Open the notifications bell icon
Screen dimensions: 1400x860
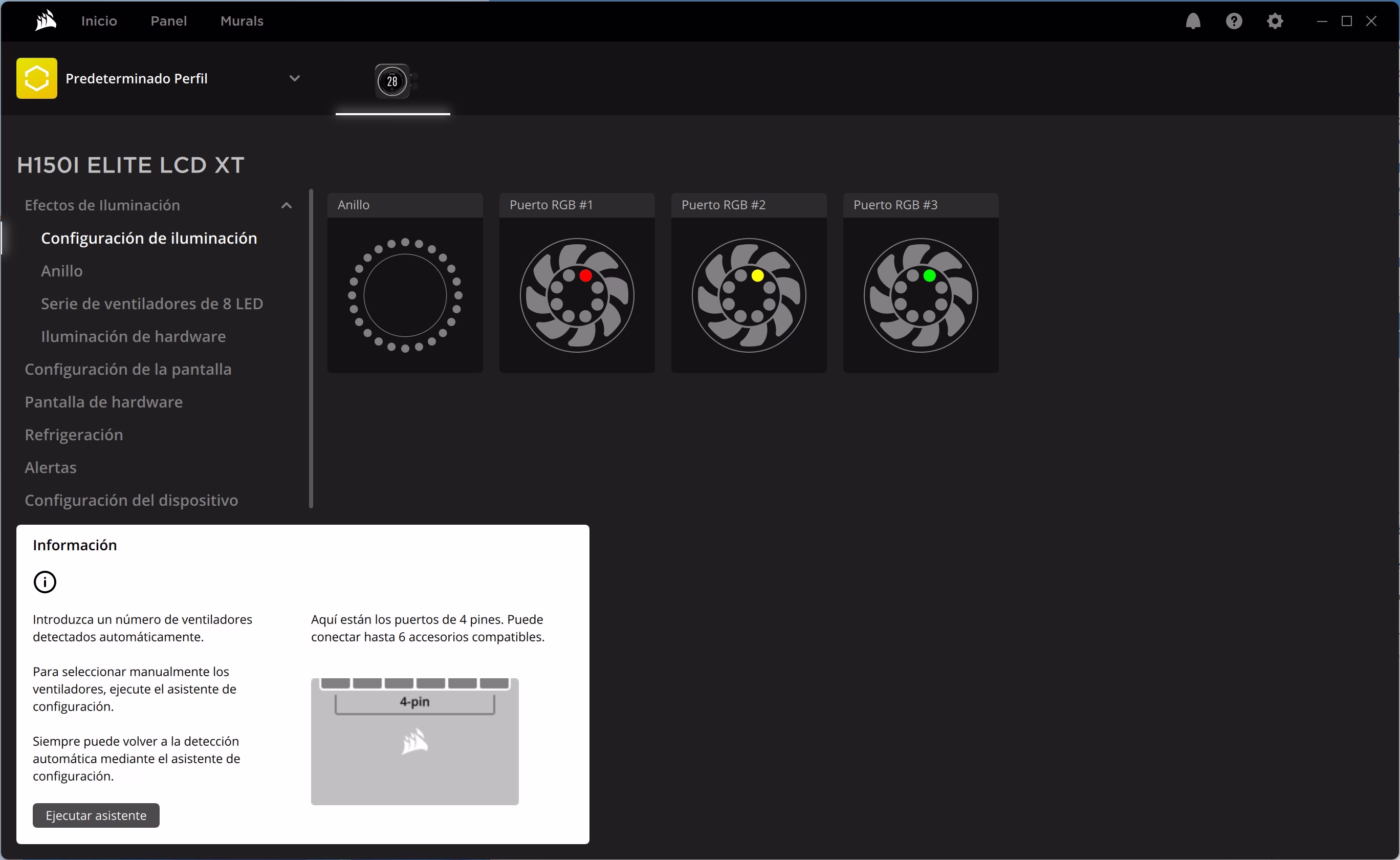click(x=1193, y=21)
